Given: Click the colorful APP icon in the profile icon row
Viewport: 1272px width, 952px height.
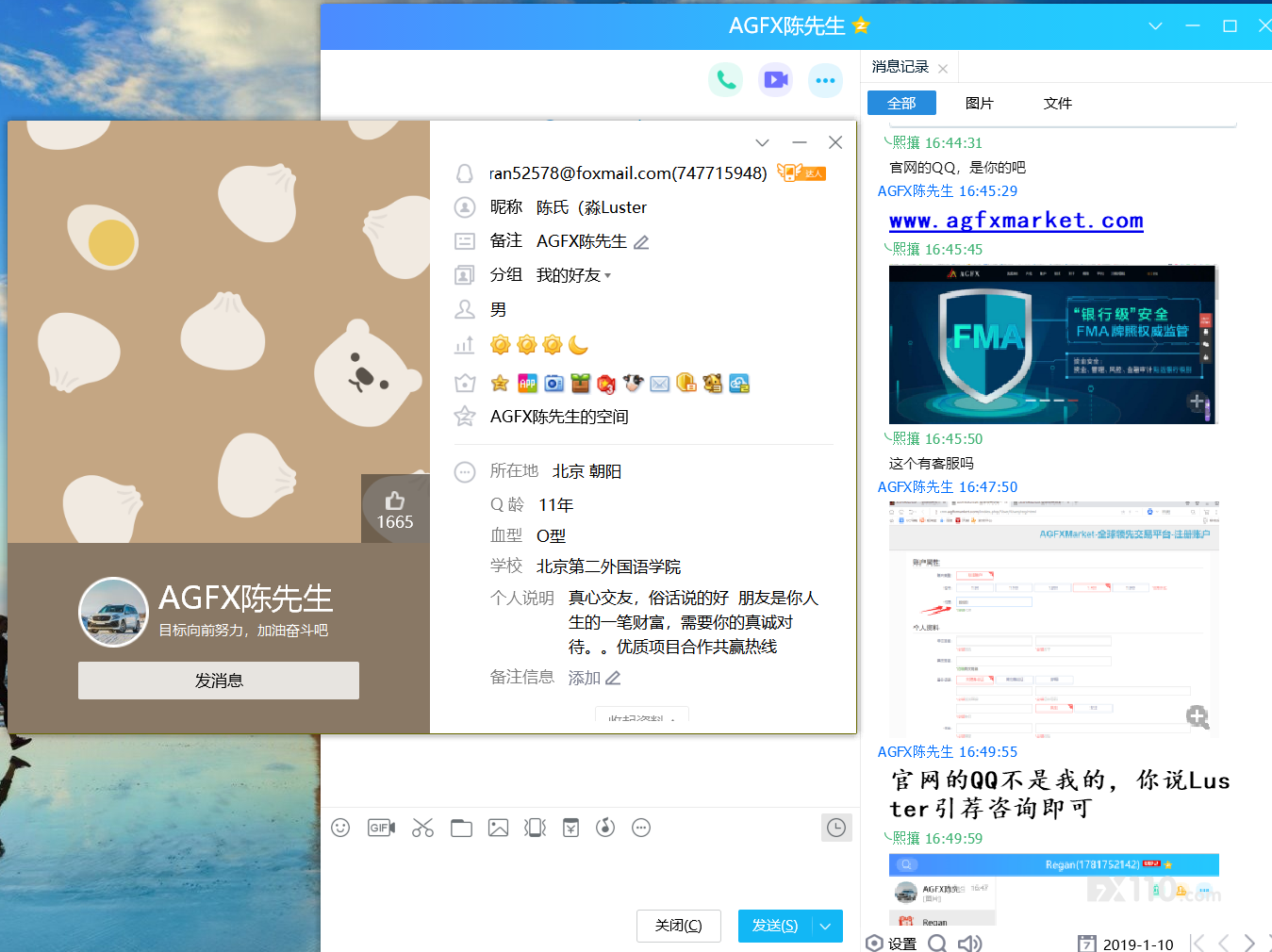Looking at the screenshot, I should tap(527, 384).
